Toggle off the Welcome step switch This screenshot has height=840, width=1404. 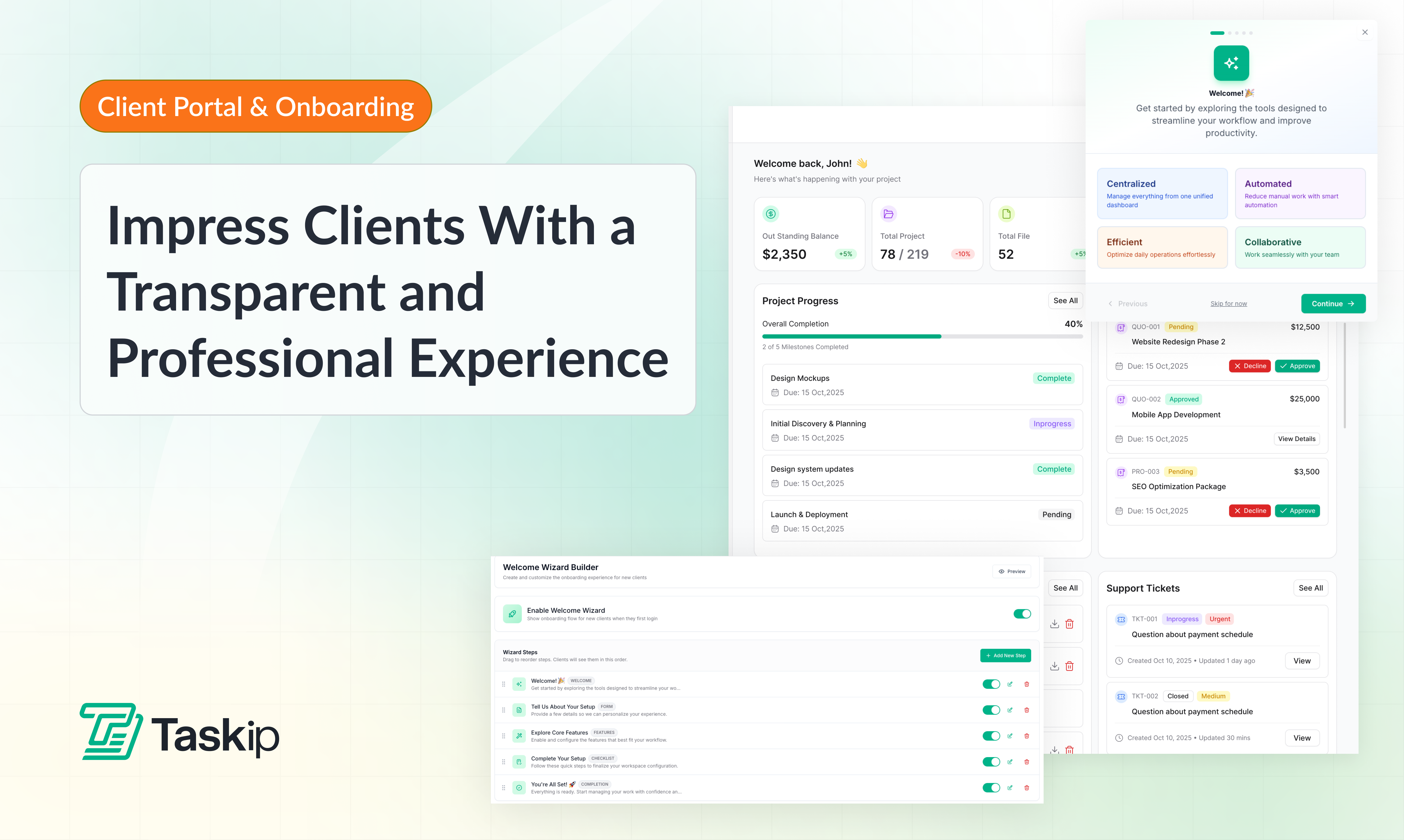click(x=991, y=684)
